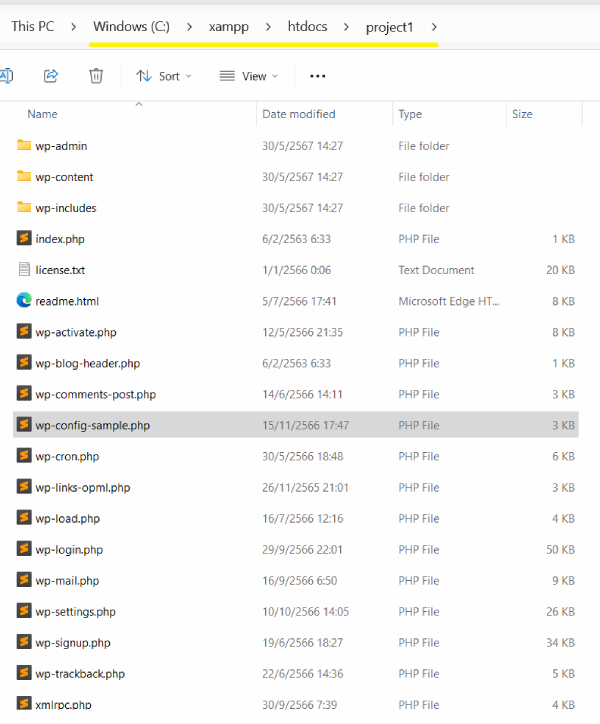Open the Sort dropdown

tap(164, 76)
